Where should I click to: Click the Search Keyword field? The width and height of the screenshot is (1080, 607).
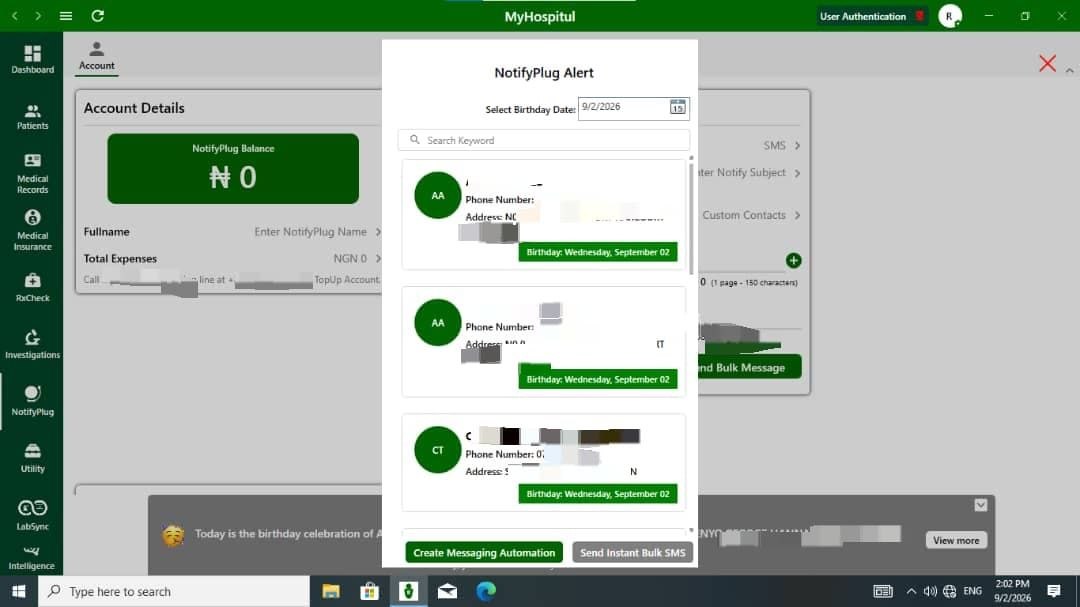(x=543, y=140)
